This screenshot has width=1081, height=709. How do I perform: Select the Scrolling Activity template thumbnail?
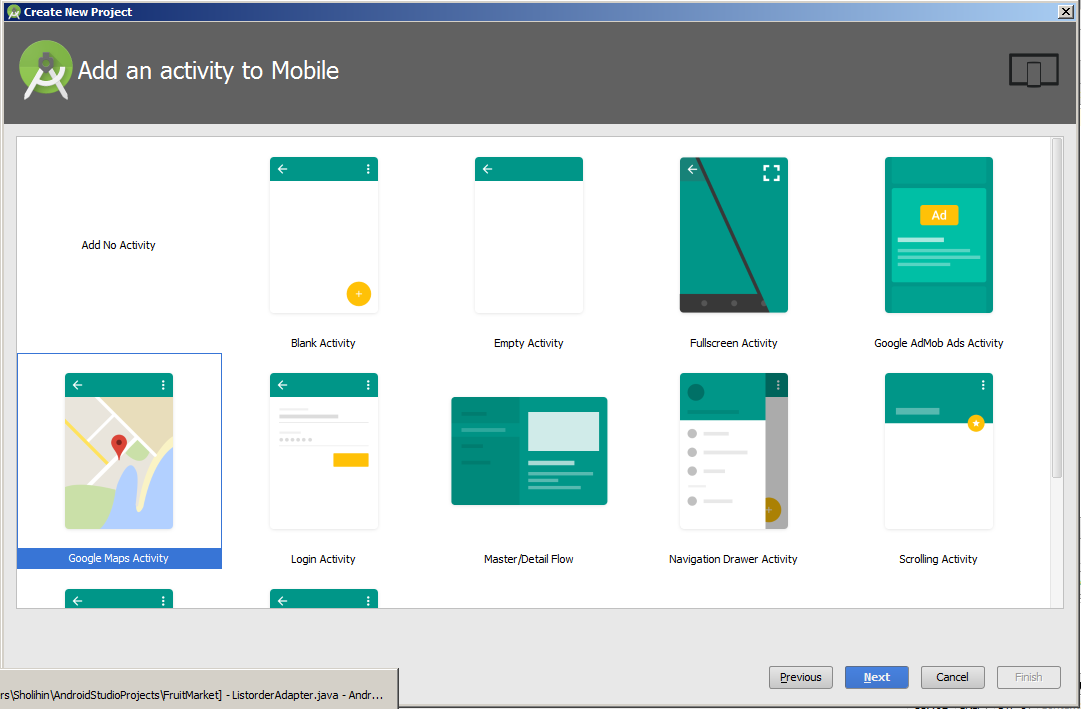tap(939, 451)
